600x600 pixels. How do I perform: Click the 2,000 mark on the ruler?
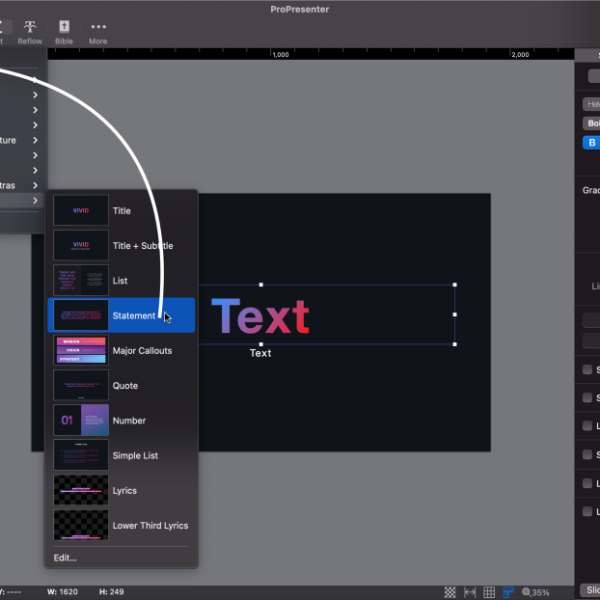point(520,55)
